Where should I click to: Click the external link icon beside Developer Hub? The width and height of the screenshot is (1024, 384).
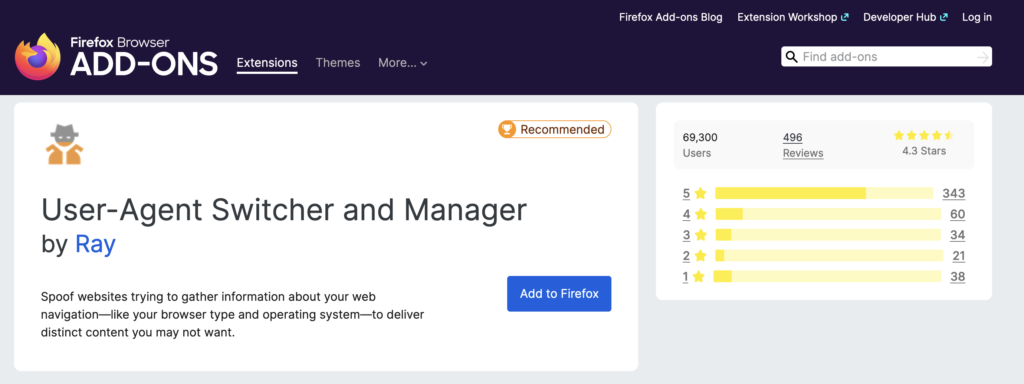[x=944, y=18]
